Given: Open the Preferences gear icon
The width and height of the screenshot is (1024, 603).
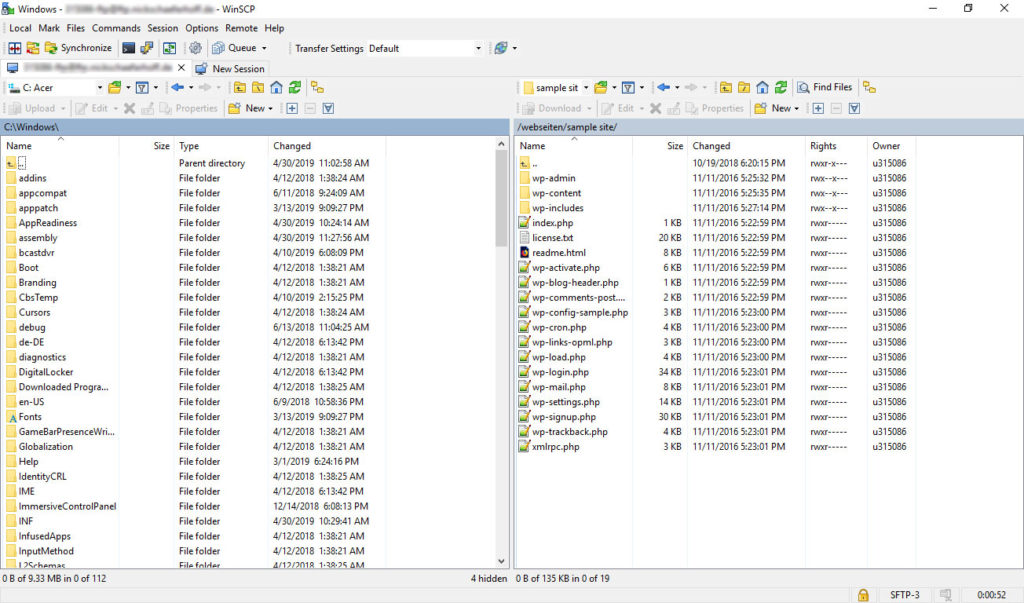Looking at the screenshot, I should coord(194,47).
